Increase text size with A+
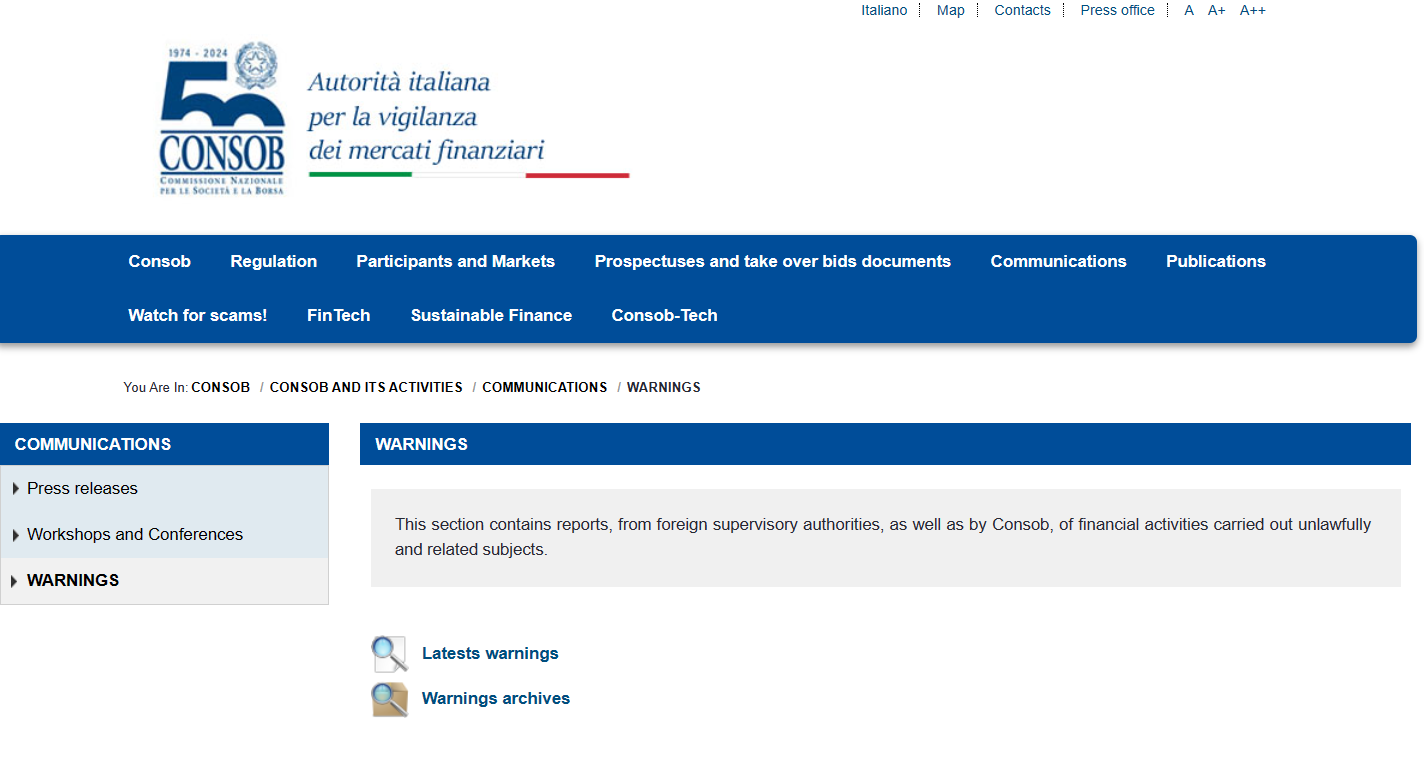 click(1216, 10)
